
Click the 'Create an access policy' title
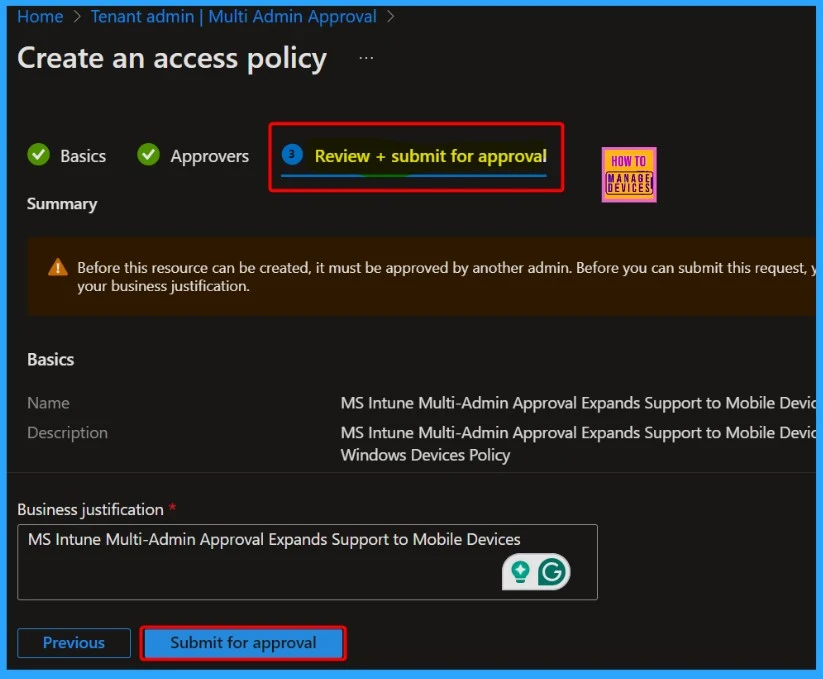pos(172,58)
